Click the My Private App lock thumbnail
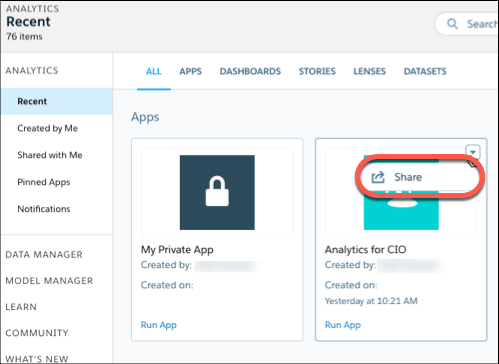Image resolution: width=499 pixels, height=364 pixels. pos(217,192)
